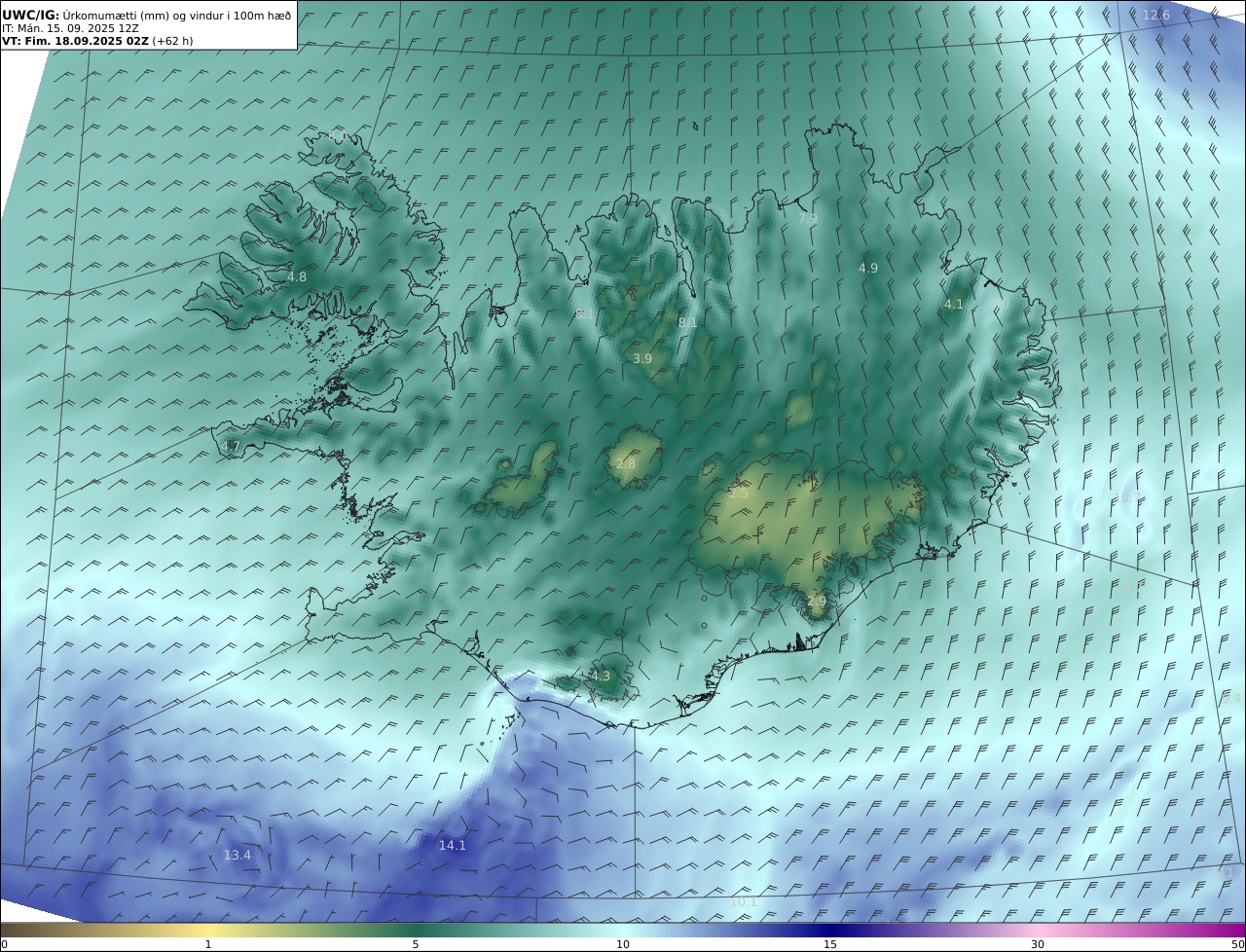Click the 7.9 value on the north coast
The image size is (1246, 952).
(808, 219)
